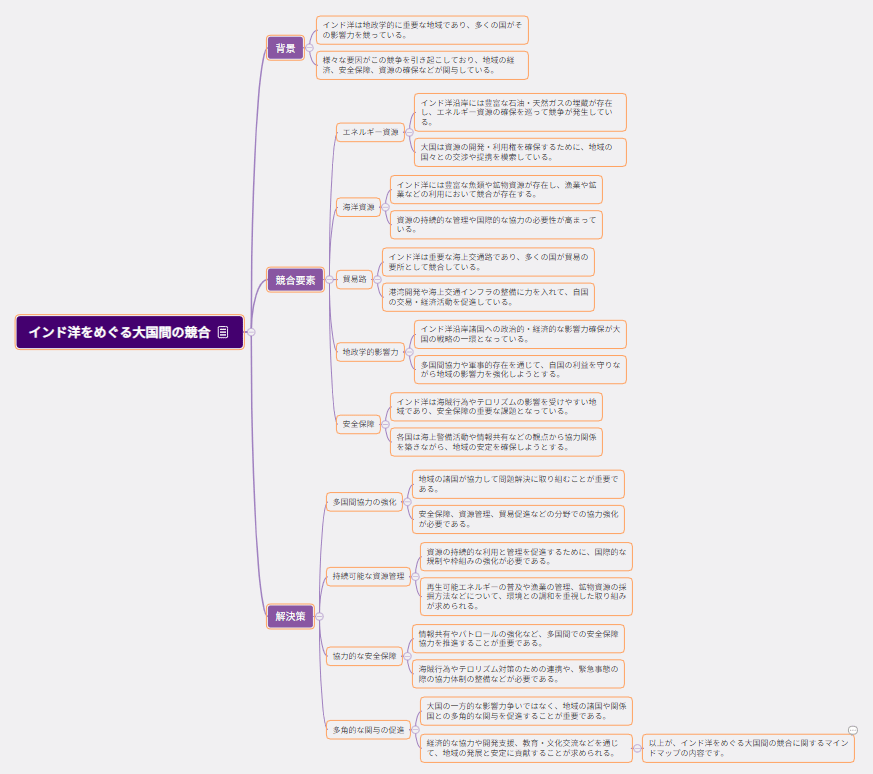Screen dimensions: 873x774
Task: Select the 多角的な関与の促進 subtopic node
Action: point(369,730)
